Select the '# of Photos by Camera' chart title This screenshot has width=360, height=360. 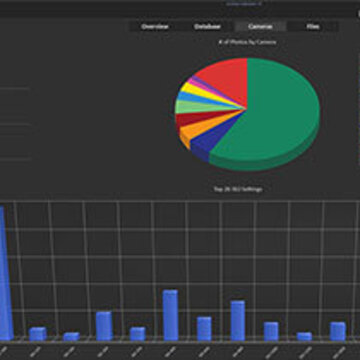247,42
